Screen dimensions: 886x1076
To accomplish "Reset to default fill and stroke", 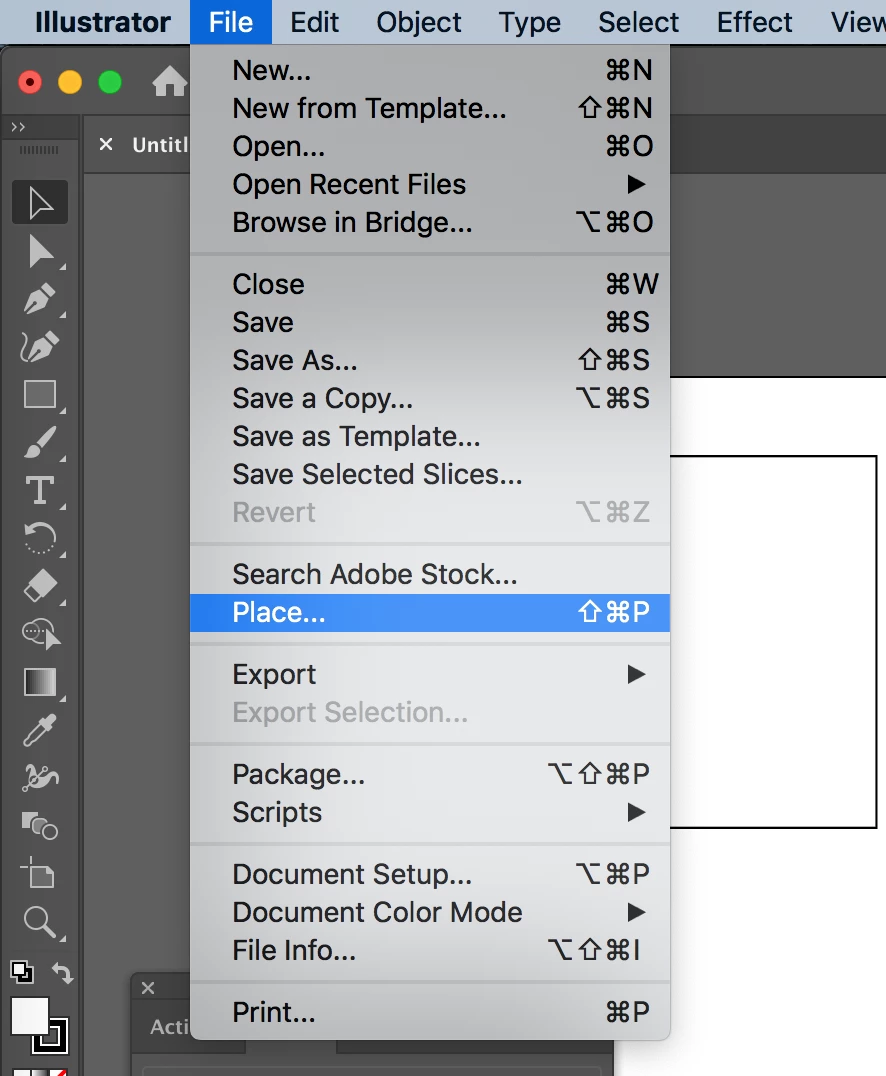I will (22, 972).
